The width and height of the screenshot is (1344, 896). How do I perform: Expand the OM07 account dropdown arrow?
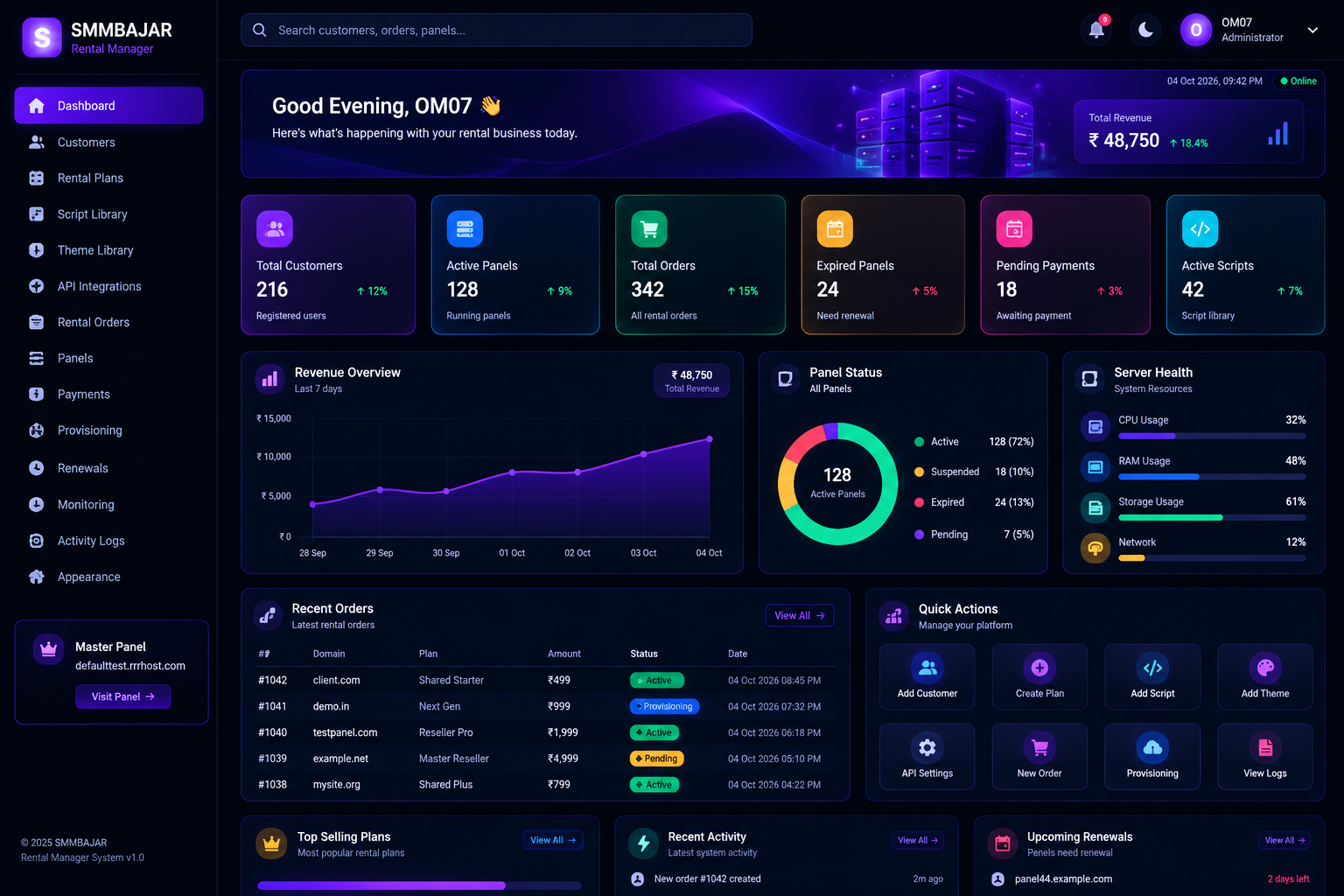pos(1312,30)
